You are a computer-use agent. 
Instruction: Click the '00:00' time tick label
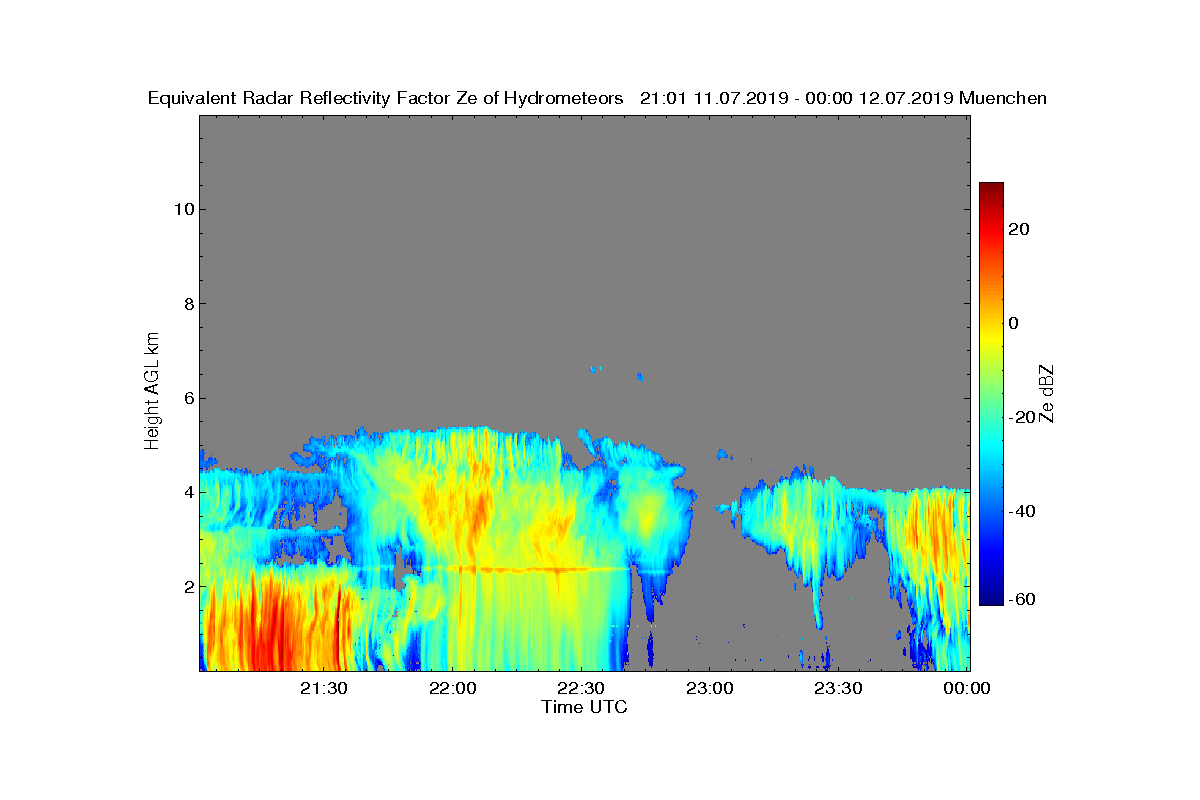[x=966, y=688]
